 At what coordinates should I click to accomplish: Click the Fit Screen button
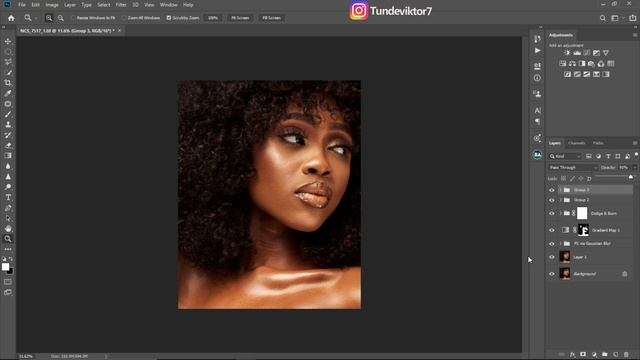coord(240,18)
